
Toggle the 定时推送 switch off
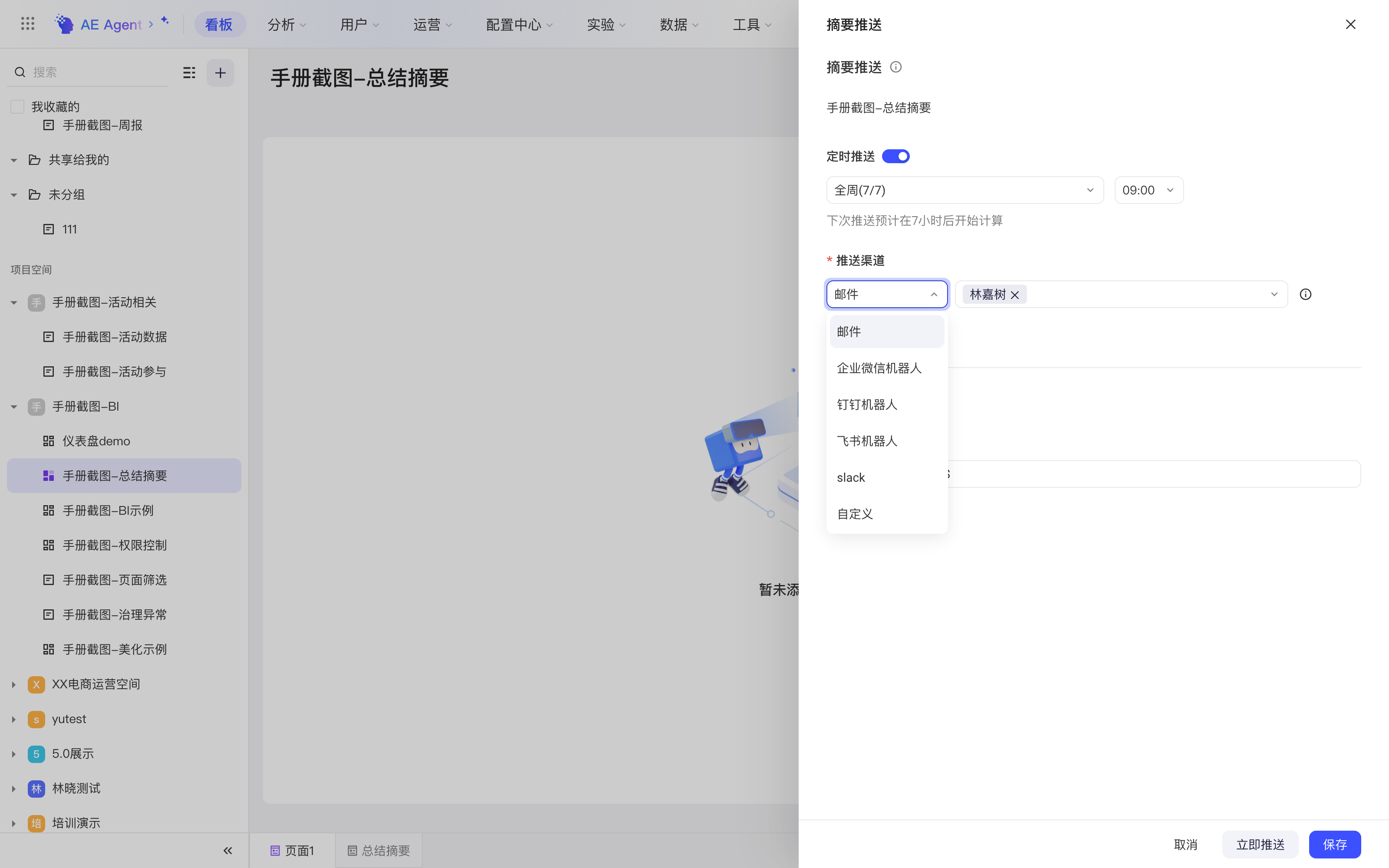pos(896,156)
